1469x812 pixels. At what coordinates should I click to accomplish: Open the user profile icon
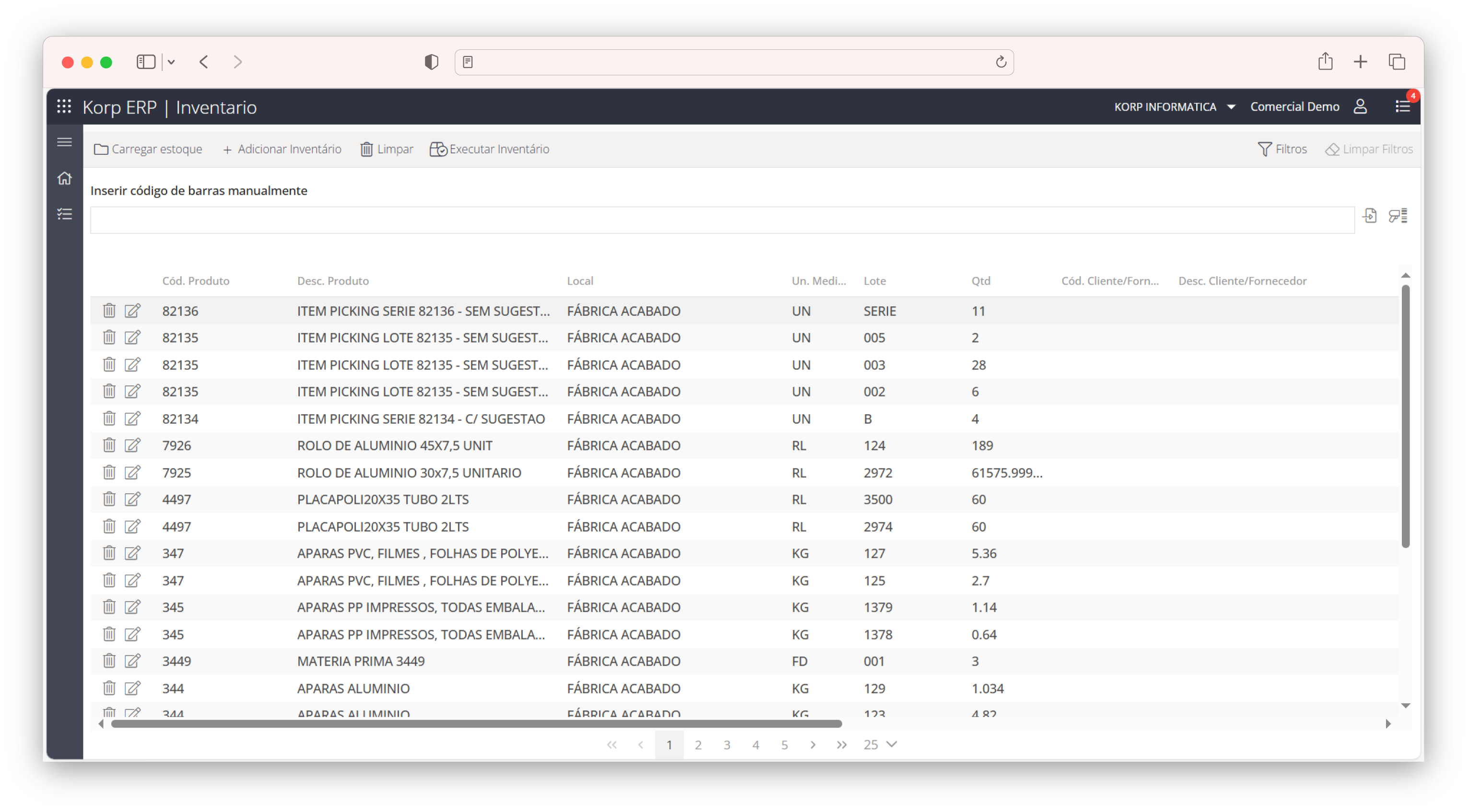1360,106
